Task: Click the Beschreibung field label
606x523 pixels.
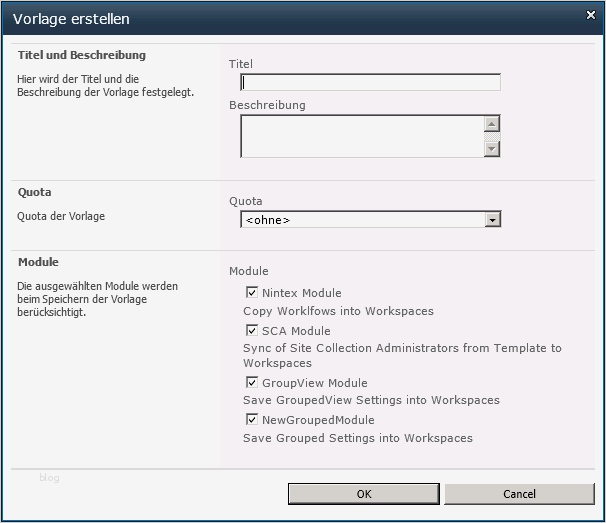Action: coord(267,105)
